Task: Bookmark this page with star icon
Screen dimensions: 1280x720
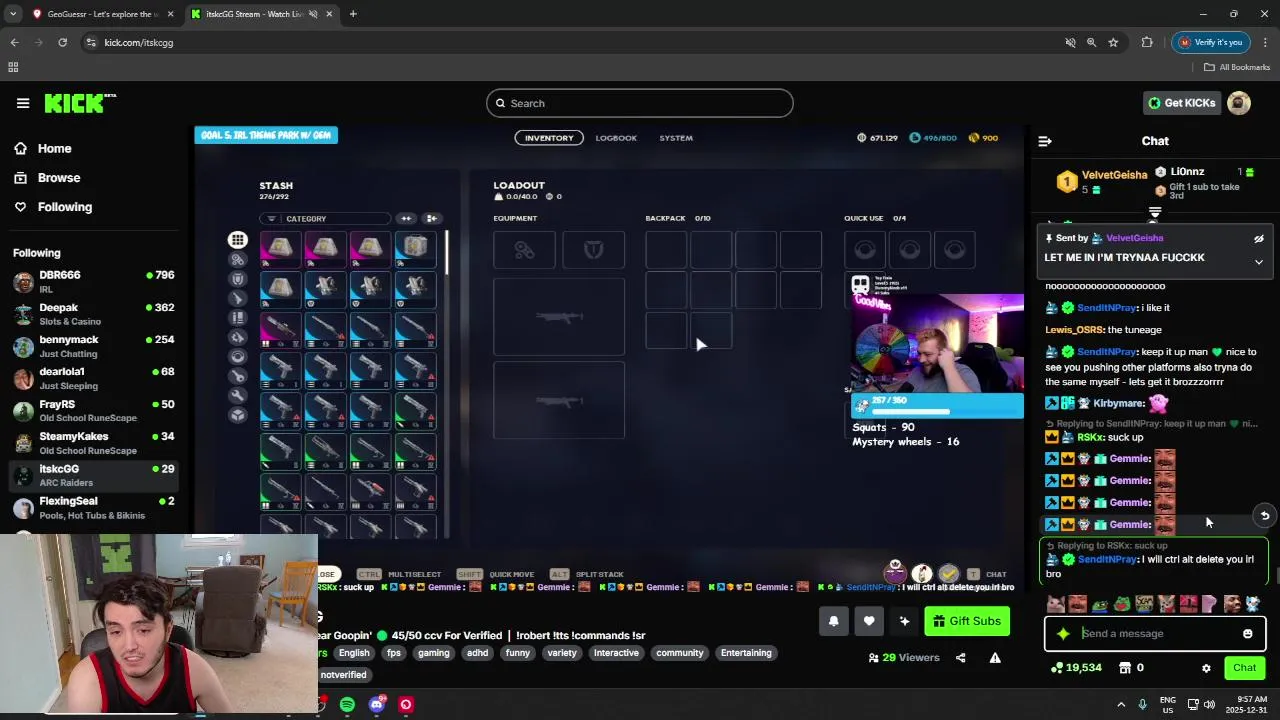Action: [x=1113, y=42]
